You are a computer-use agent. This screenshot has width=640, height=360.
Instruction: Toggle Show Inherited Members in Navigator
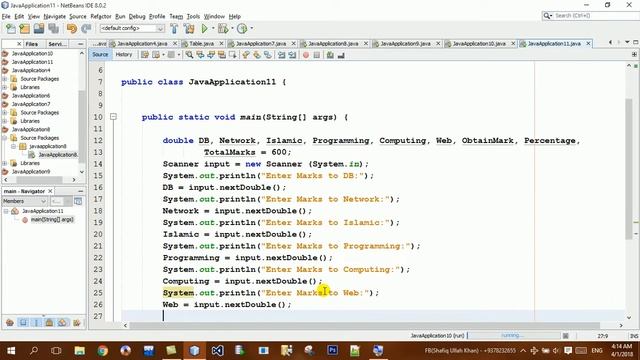10,322
